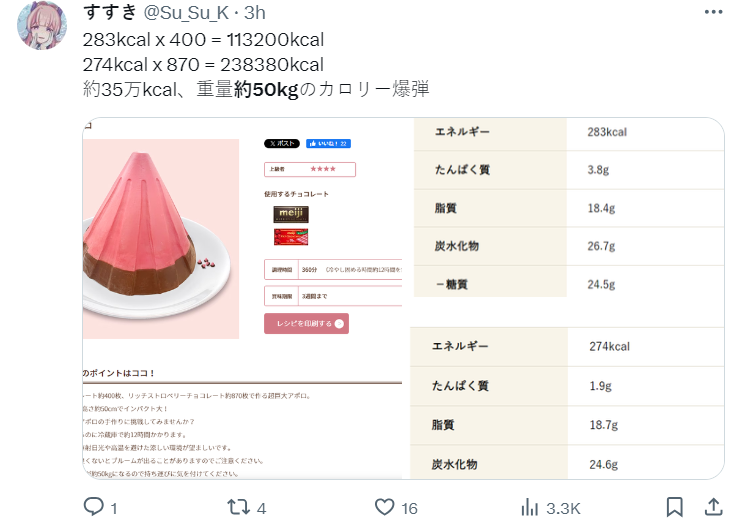Click the red strawberry chocolate package thumbnail
This screenshot has height=527, width=740.
point(291,237)
